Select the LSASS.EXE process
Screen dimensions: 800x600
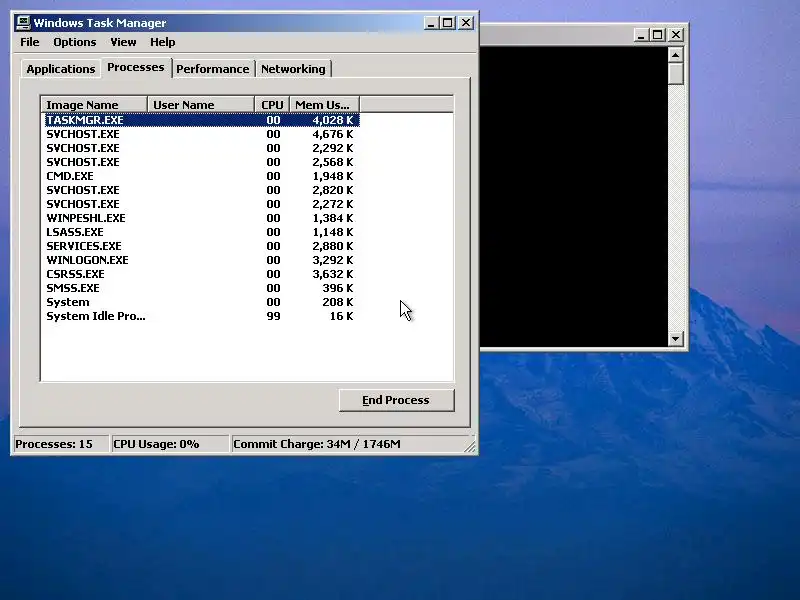click(202, 232)
